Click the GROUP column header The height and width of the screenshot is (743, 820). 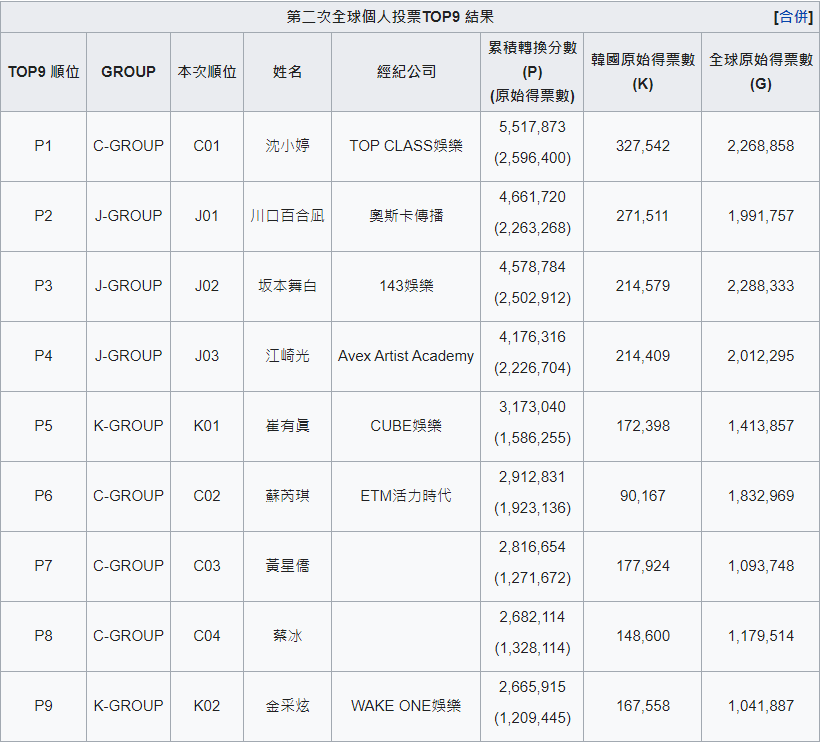pos(128,72)
